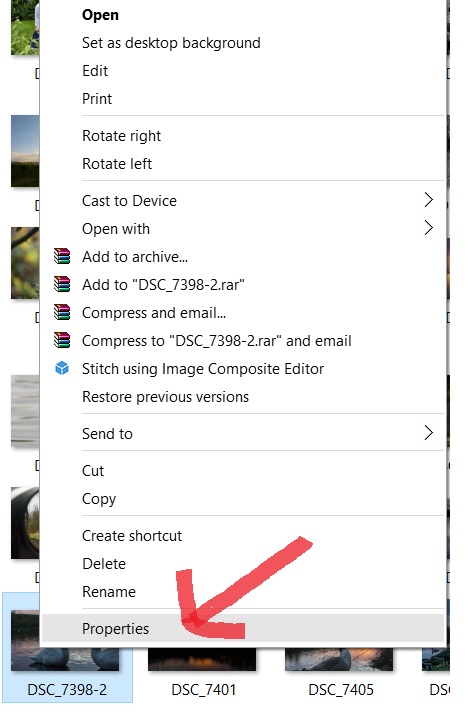The image size is (473, 718).
Task: Click the DSC_7398-2 file label
Action: click(67, 690)
